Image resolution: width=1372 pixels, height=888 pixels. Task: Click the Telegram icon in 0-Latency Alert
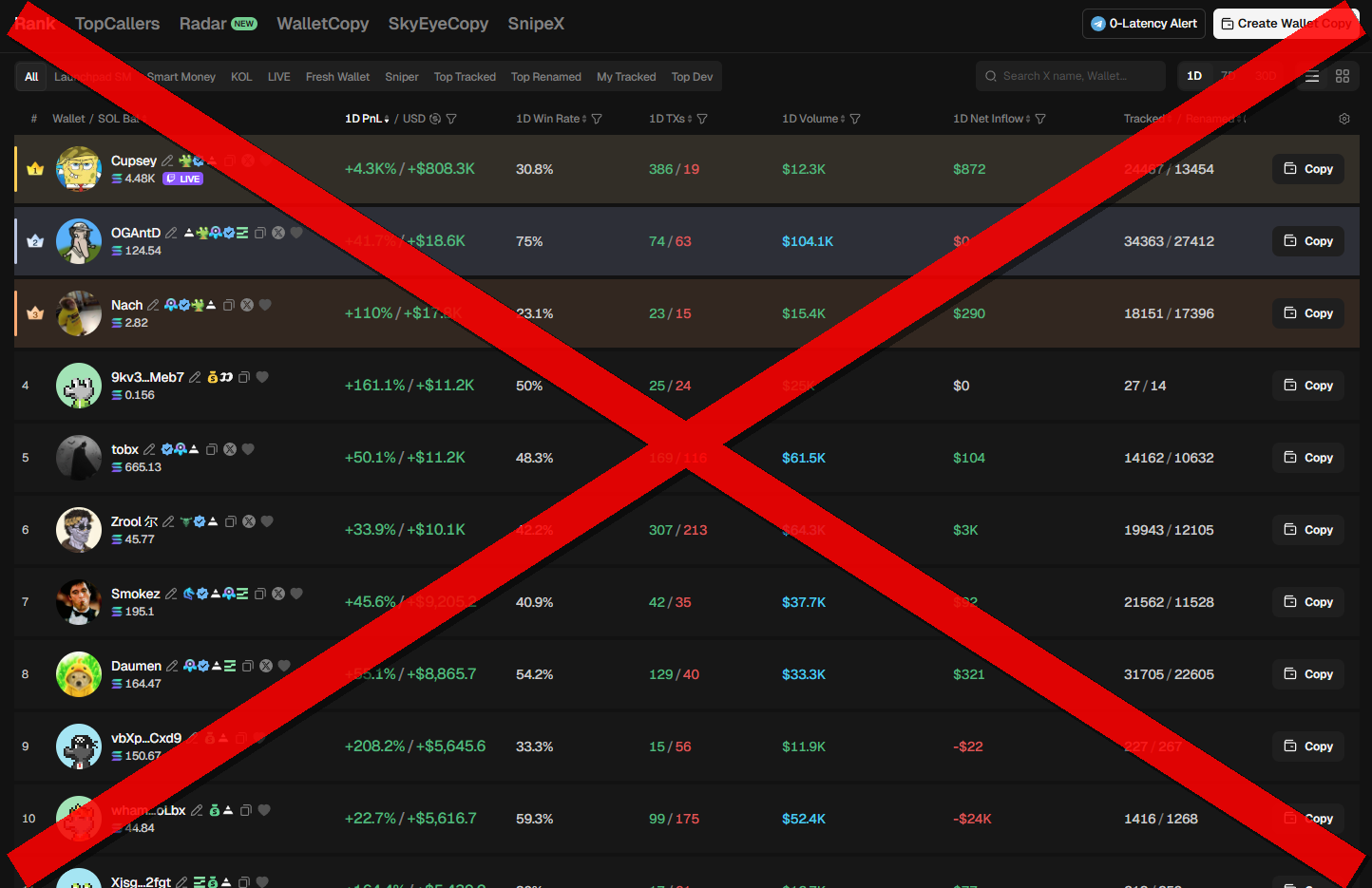point(1098,24)
